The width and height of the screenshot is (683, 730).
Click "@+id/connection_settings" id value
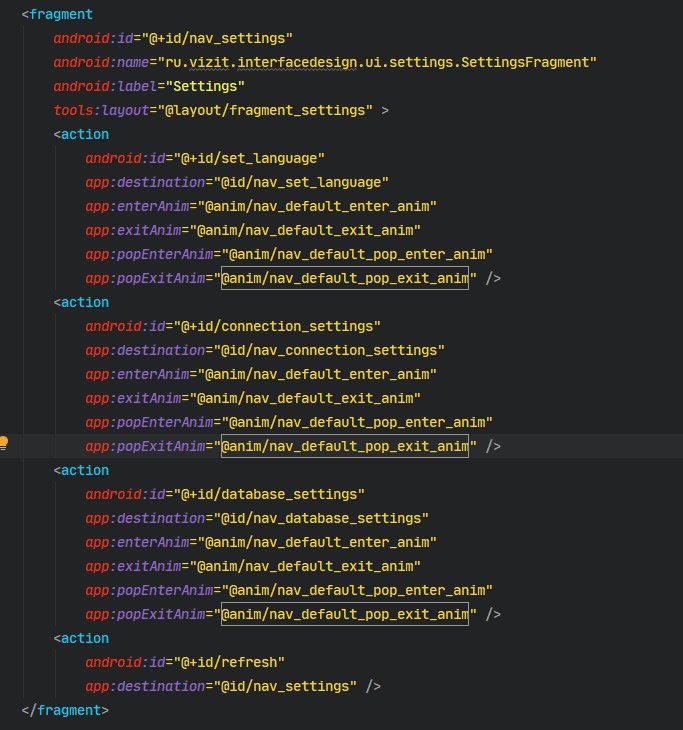coord(277,326)
